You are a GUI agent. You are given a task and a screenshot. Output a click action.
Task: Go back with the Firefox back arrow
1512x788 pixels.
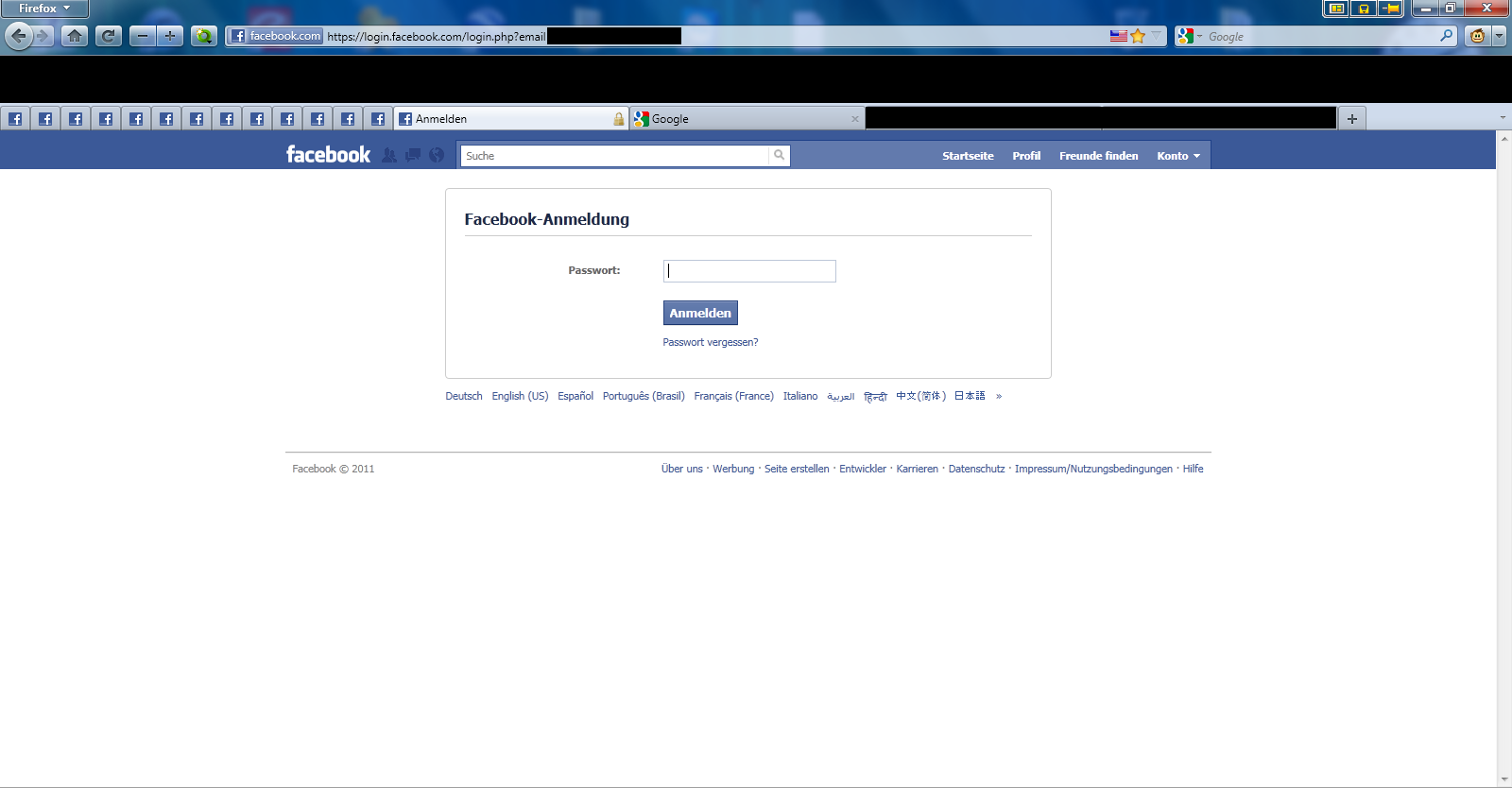(19, 36)
